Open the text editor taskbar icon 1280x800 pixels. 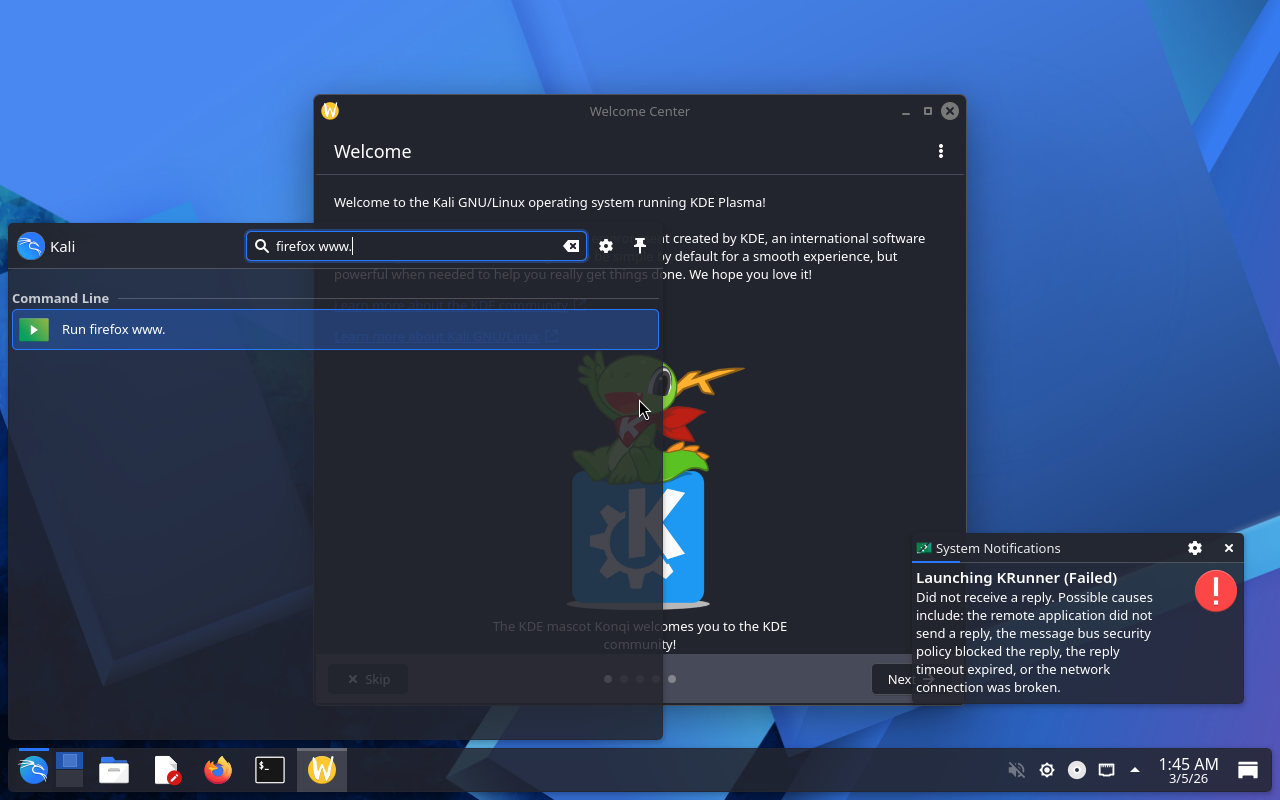tap(166, 770)
